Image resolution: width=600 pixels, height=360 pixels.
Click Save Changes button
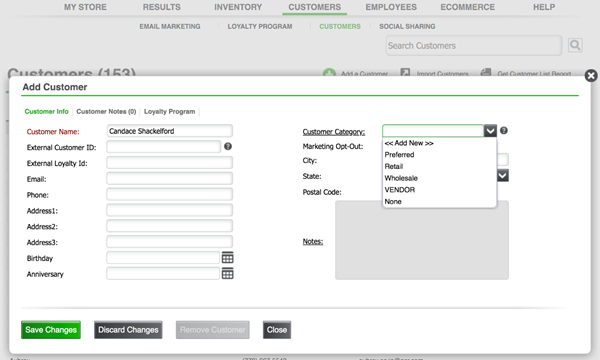(x=51, y=330)
